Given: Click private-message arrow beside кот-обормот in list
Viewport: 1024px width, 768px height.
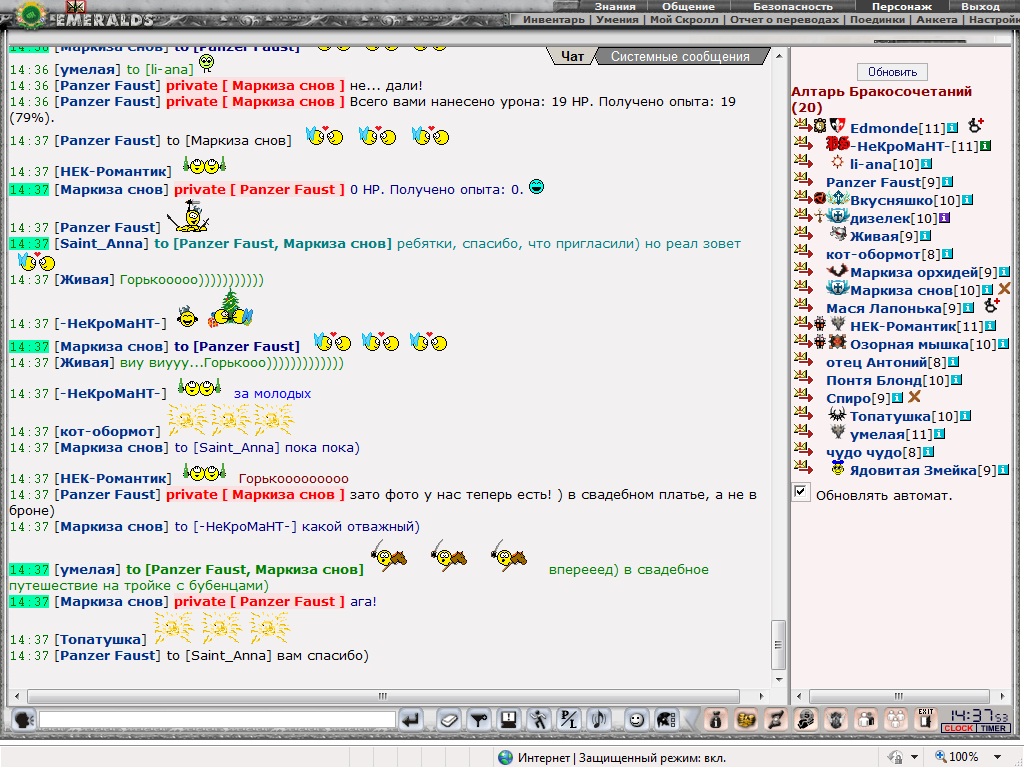Looking at the screenshot, I should tap(802, 251).
